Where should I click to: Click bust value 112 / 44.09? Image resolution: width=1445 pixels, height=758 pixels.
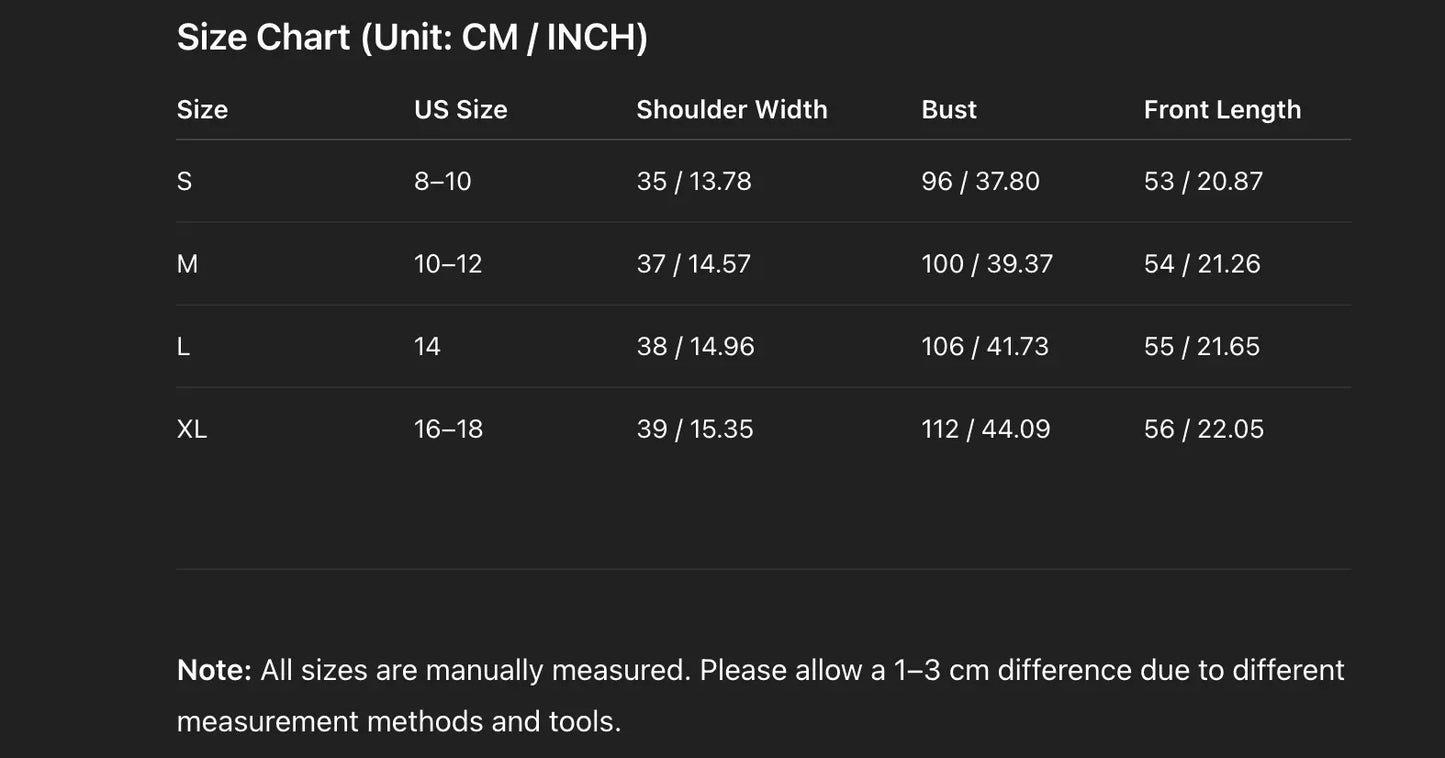tap(985, 429)
